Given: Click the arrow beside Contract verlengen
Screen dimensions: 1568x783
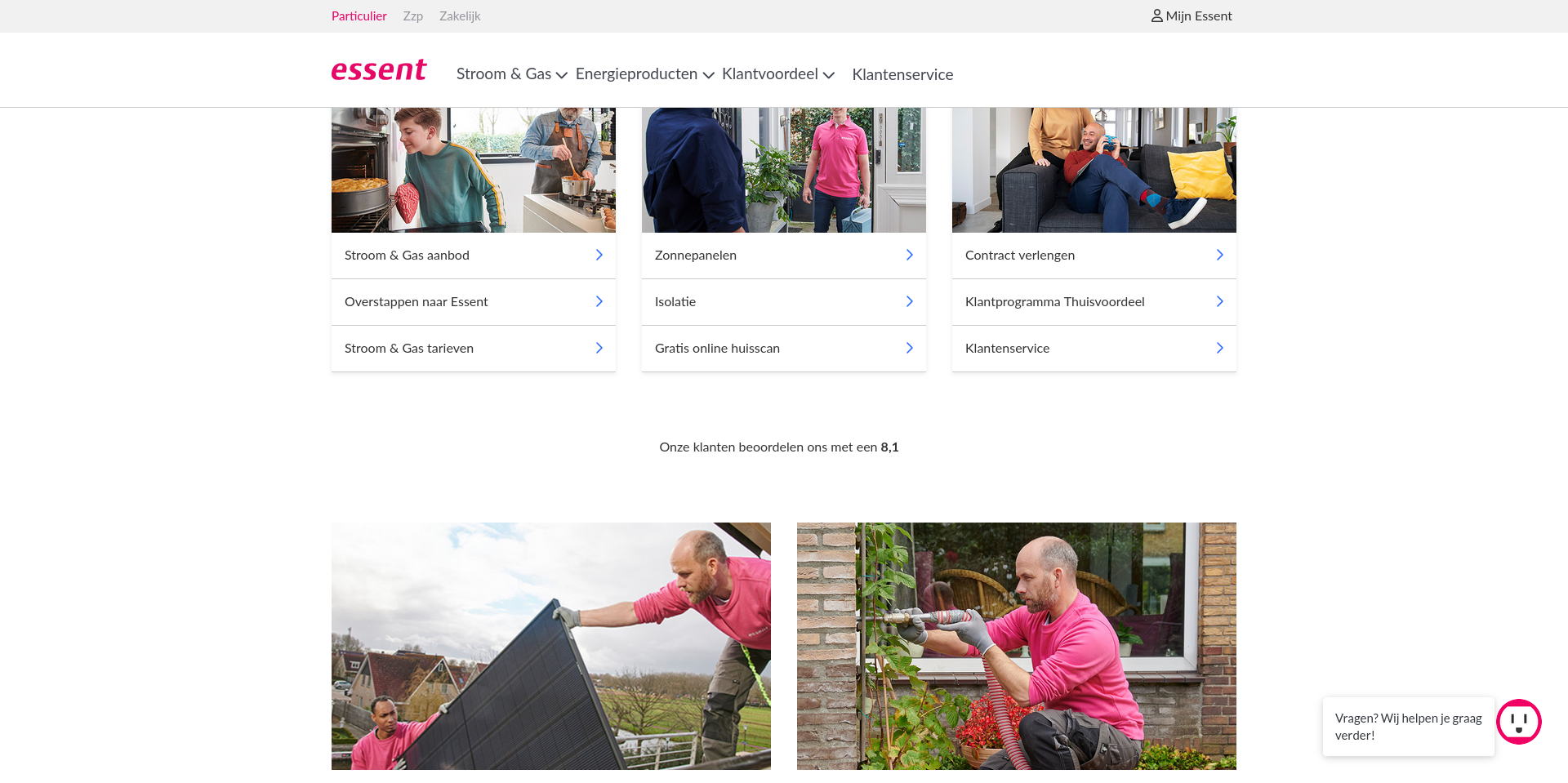Looking at the screenshot, I should click(x=1219, y=255).
